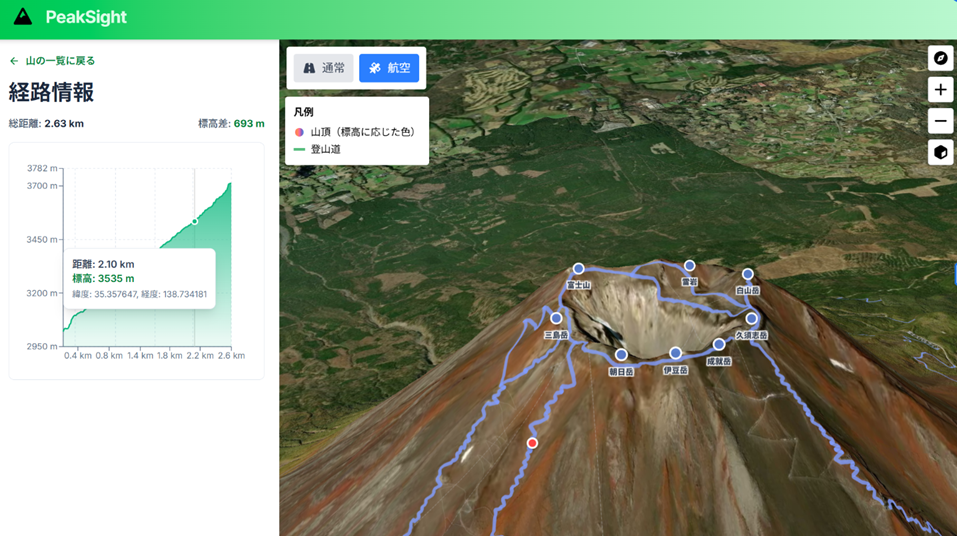Screen dimensions: 957x536
Task: Click the highlighted point on elevation chart
Action: pos(195,221)
